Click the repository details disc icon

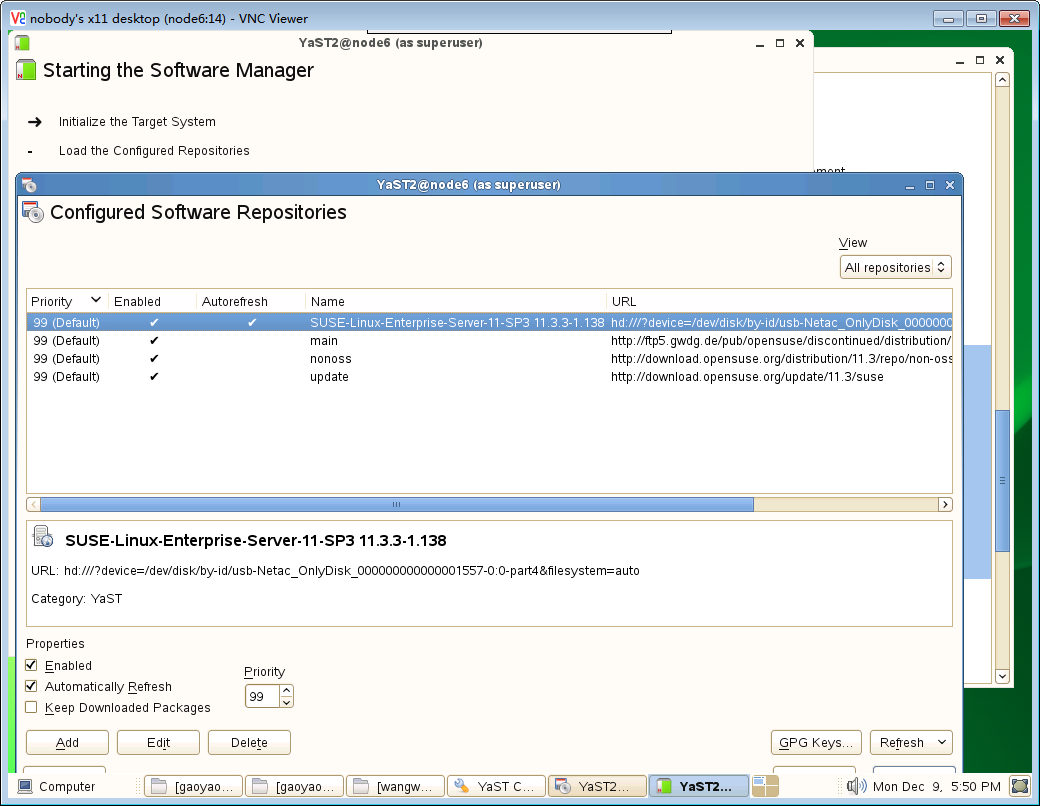[43, 537]
